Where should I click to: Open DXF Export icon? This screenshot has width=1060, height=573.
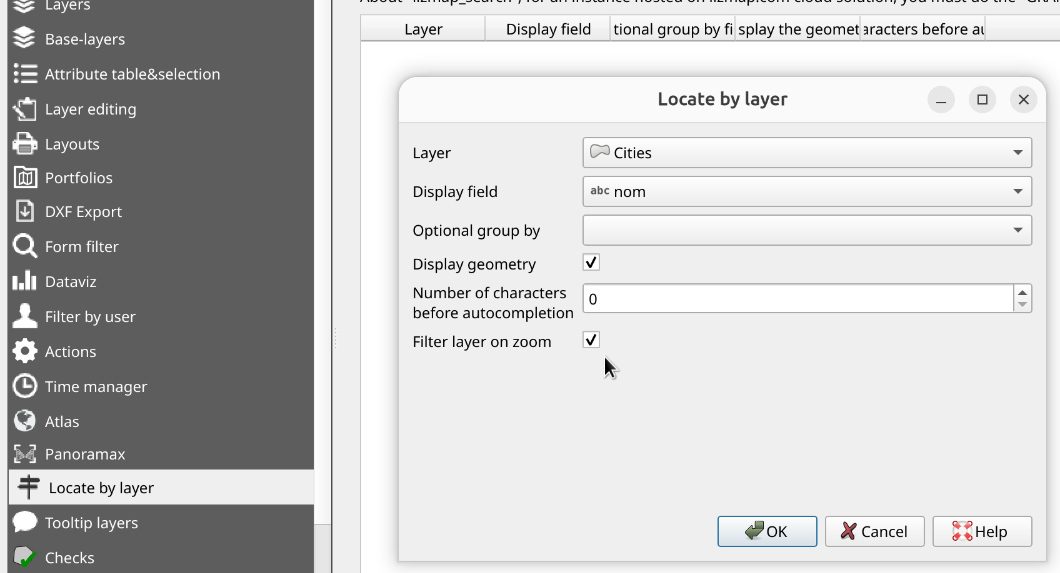pyautogui.click(x=25, y=211)
